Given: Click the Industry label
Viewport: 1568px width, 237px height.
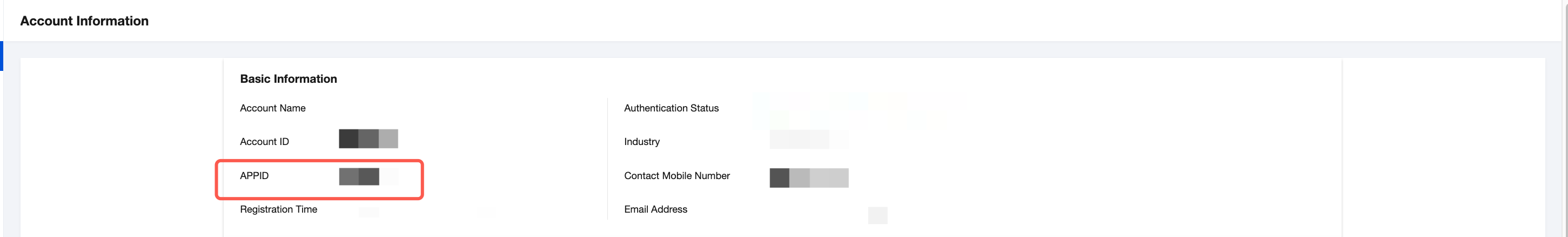Looking at the screenshot, I should click(641, 141).
